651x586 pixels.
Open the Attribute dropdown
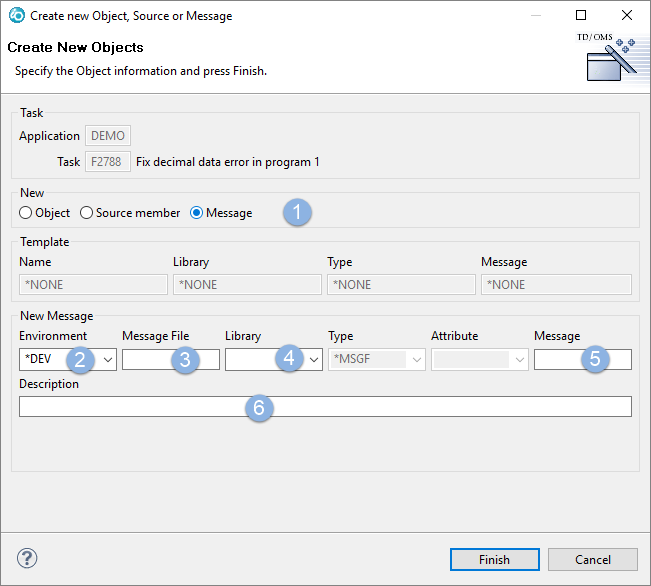pos(519,360)
